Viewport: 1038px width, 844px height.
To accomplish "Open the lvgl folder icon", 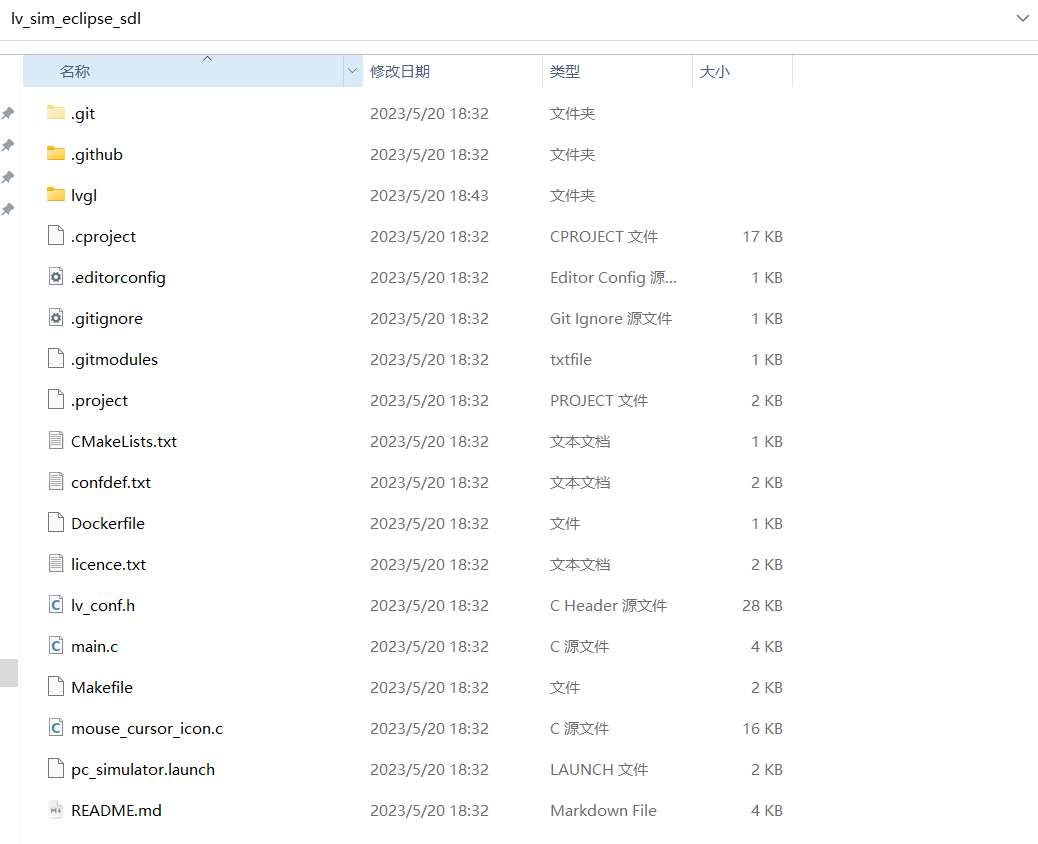I will 56,194.
